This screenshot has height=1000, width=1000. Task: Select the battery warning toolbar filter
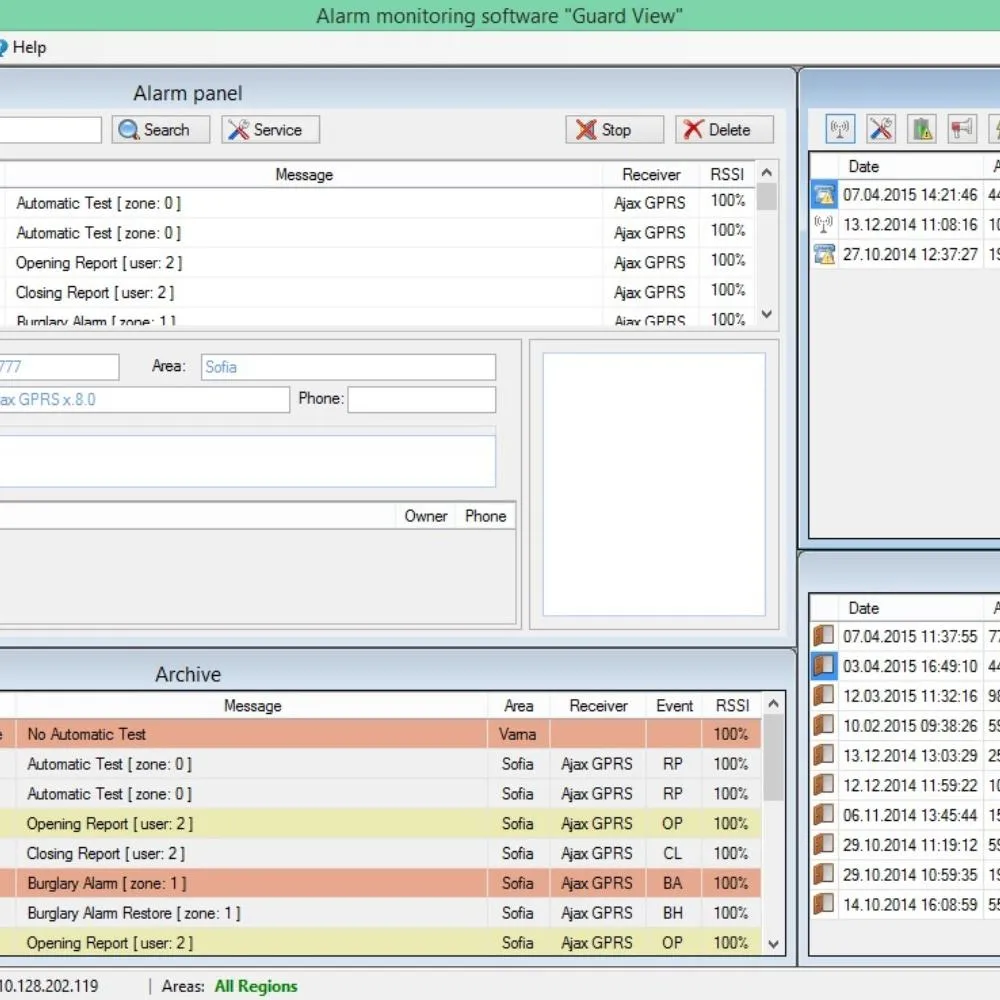click(922, 129)
